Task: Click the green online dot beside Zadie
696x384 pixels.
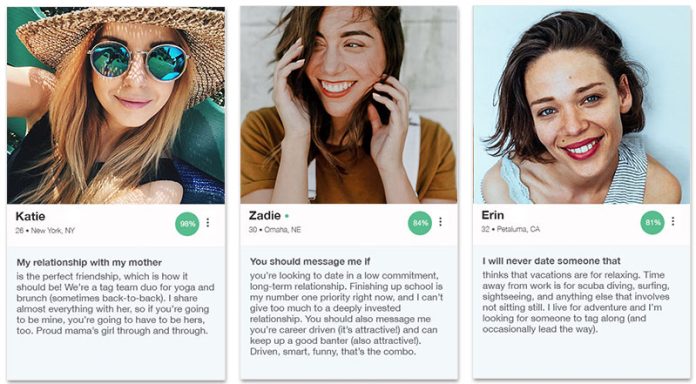Action: [287, 216]
